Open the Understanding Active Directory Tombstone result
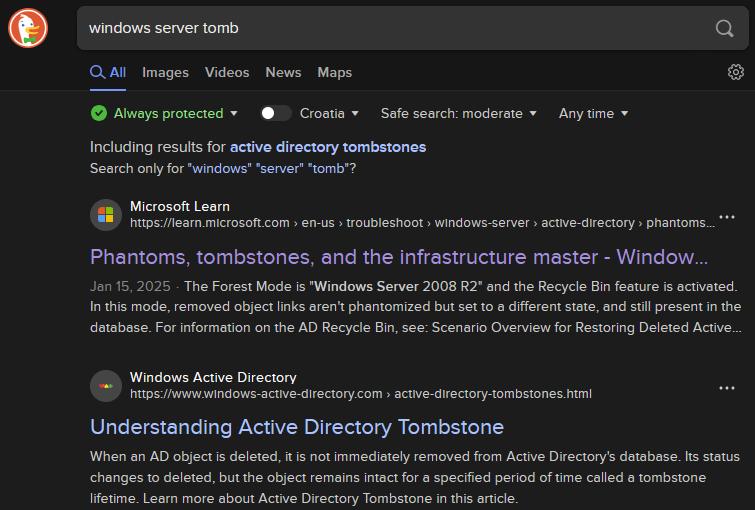 (x=296, y=427)
